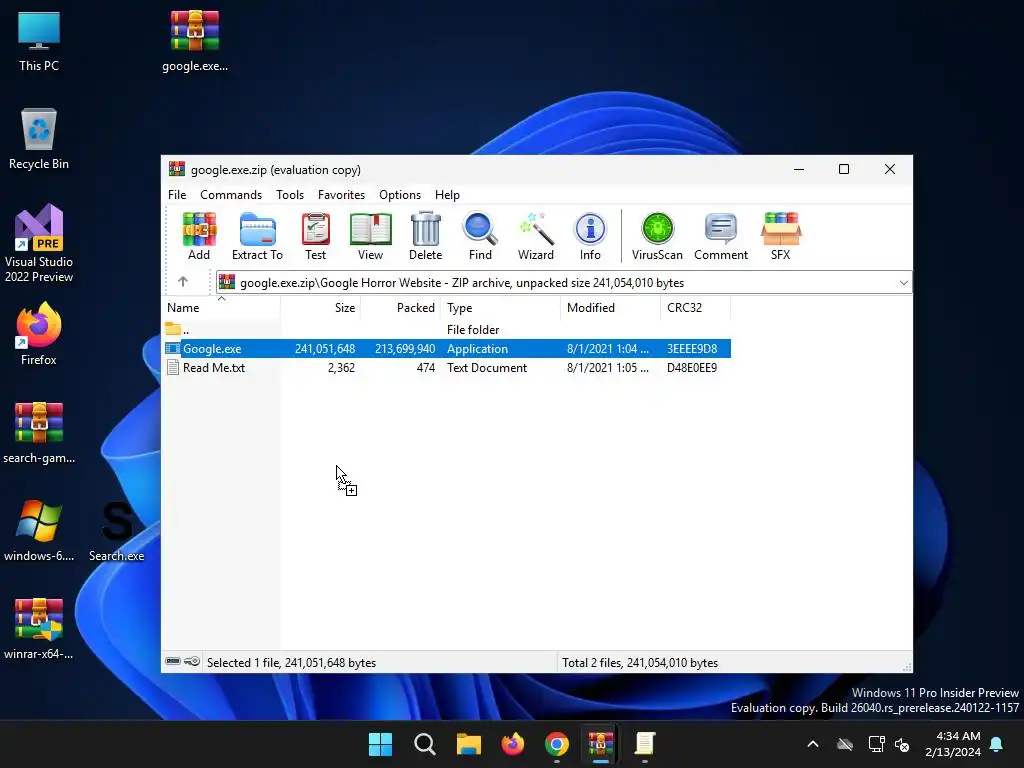The height and width of the screenshot is (768, 1024).
Task: Sort by the Name column header
Action: pos(221,308)
